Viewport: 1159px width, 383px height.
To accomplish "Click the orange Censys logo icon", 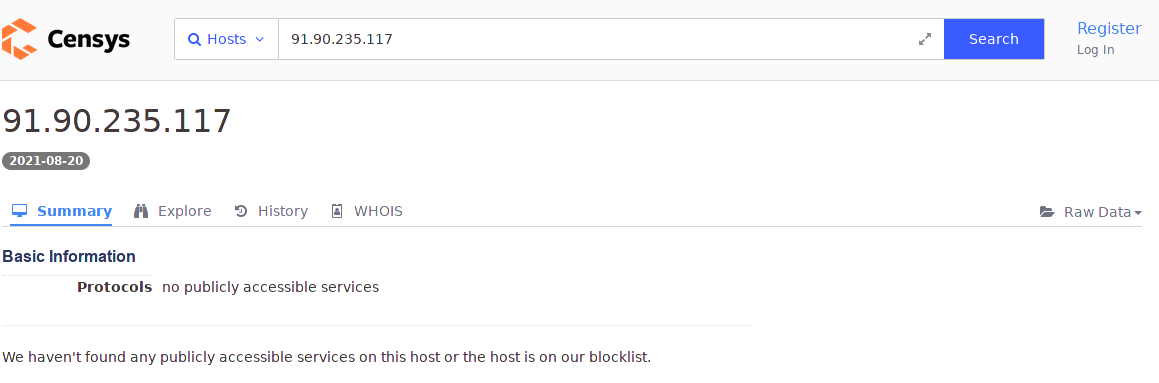I will tap(19, 39).
